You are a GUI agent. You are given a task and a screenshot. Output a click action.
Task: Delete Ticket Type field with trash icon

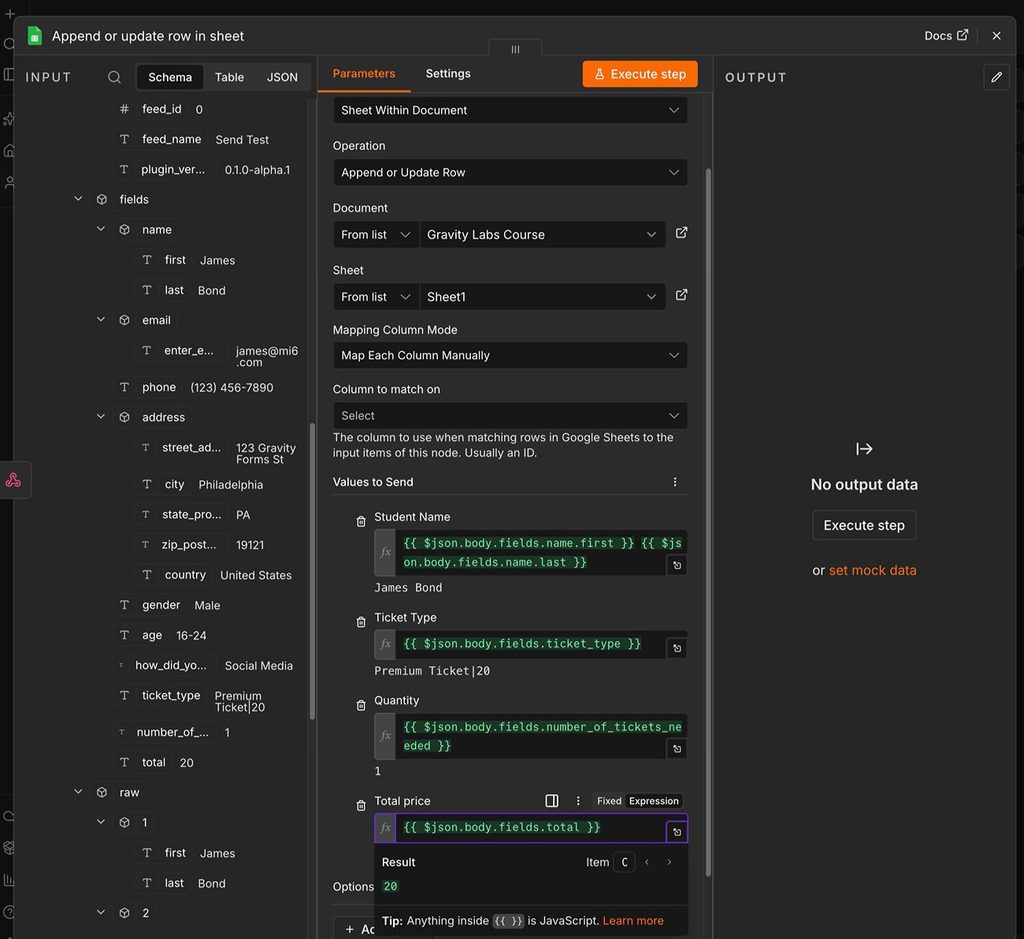360,622
